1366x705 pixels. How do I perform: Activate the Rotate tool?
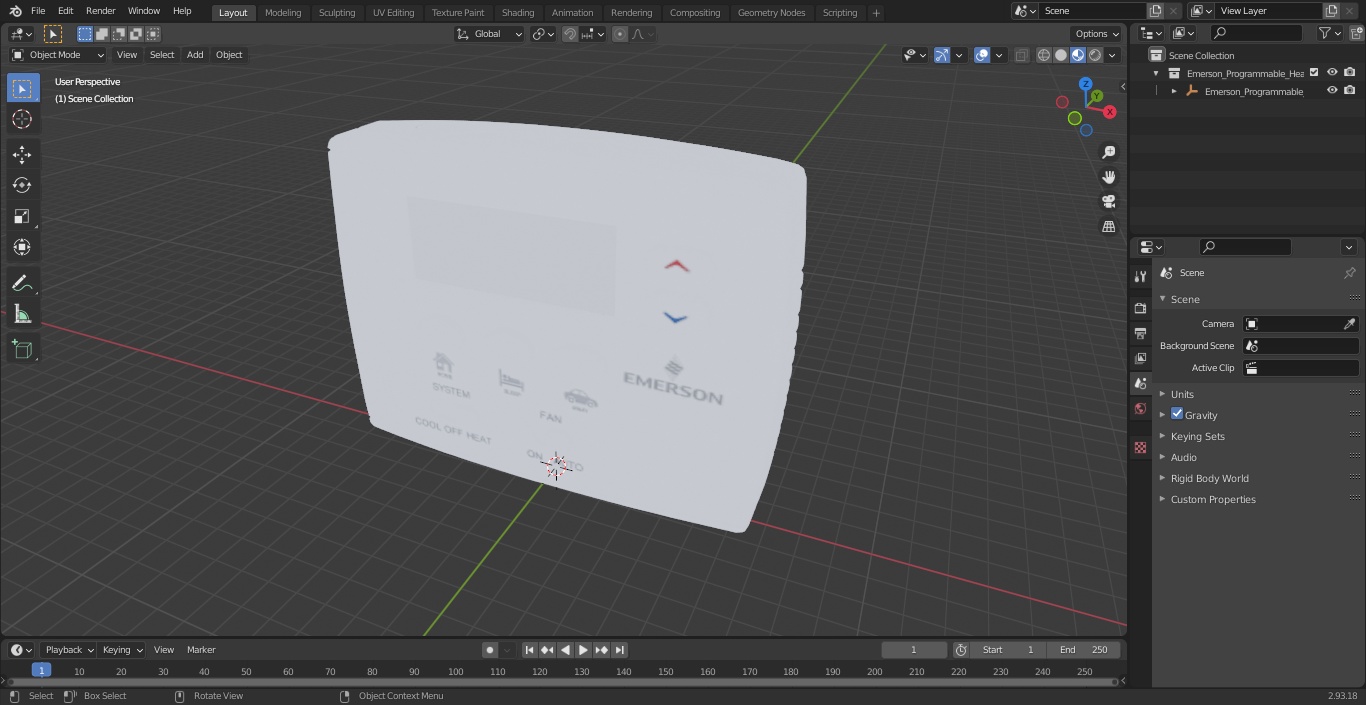pyautogui.click(x=22, y=185)
